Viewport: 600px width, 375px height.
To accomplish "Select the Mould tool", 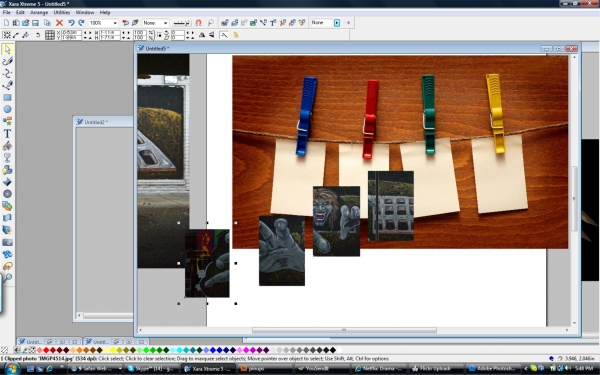I will 7,218.
